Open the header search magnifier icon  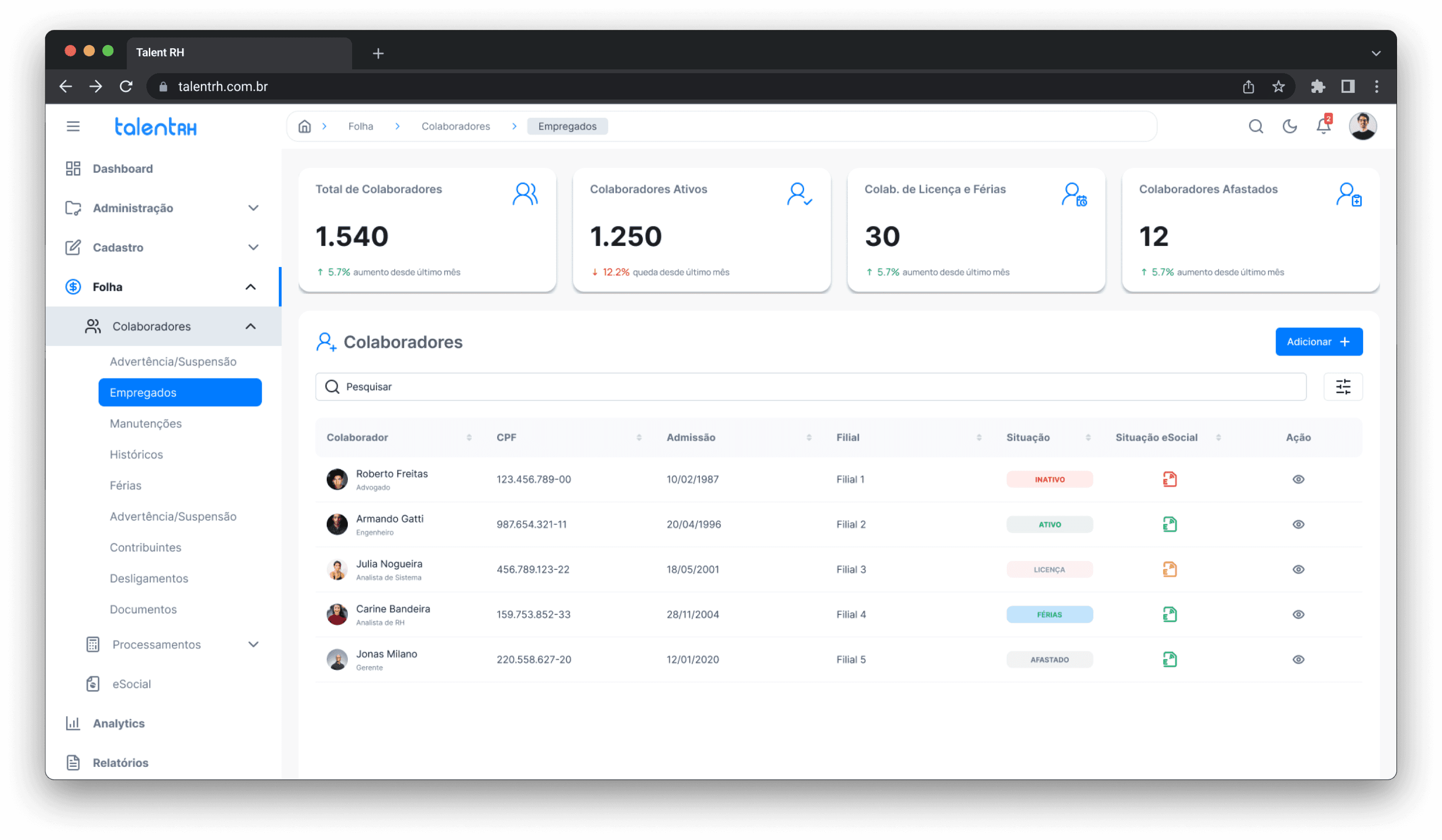1255,126
